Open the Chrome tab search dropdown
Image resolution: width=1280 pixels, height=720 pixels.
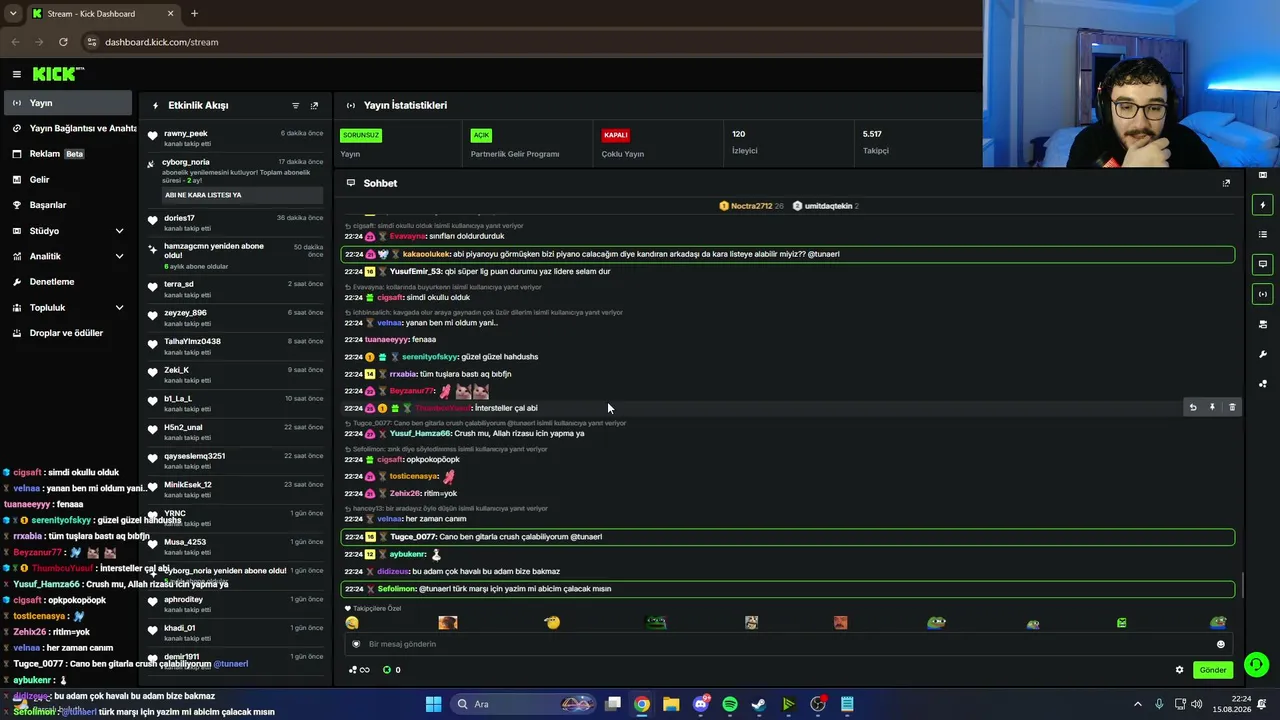(x=13, y=14)
